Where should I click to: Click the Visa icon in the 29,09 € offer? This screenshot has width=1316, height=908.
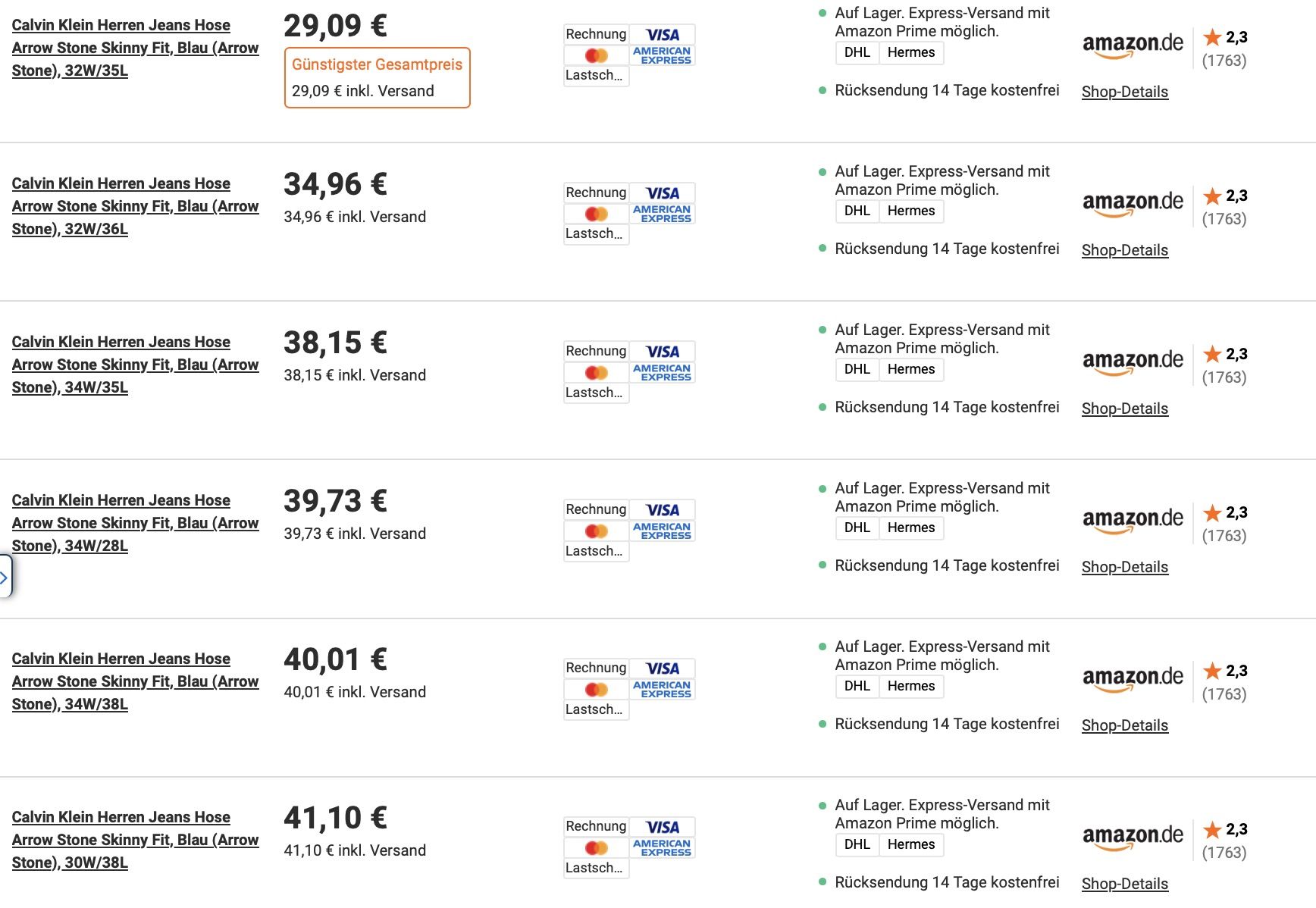click(663, 35)
